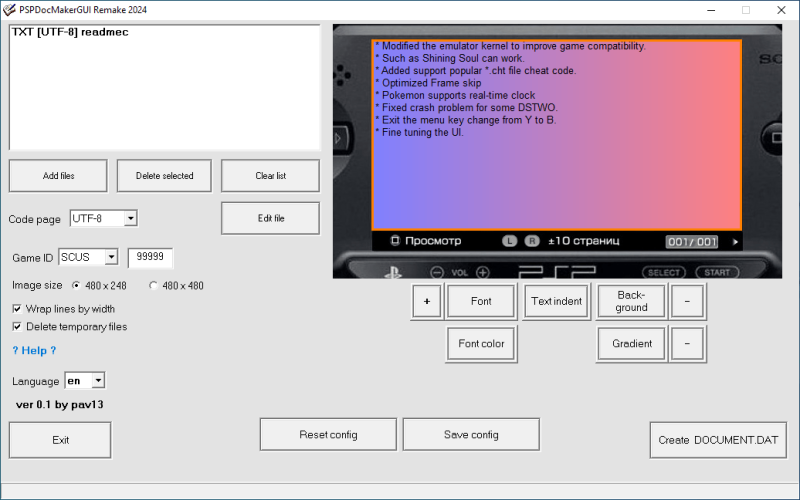The width and height of the screenshot is (800, 500).
Task: Click Reset config button
Action: (x=328, y=435)
